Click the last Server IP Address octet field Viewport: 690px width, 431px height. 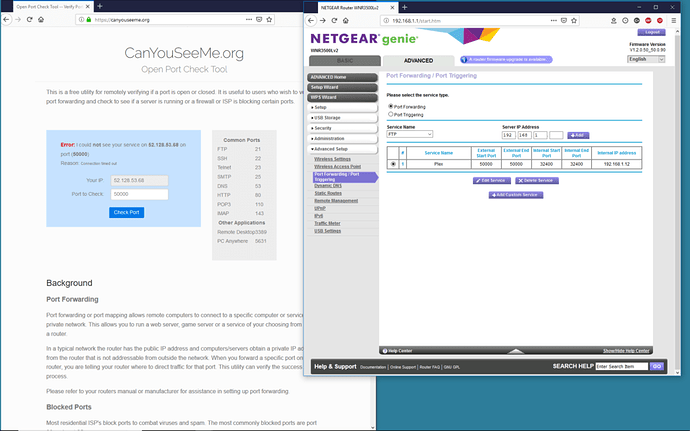pos(556,135)
